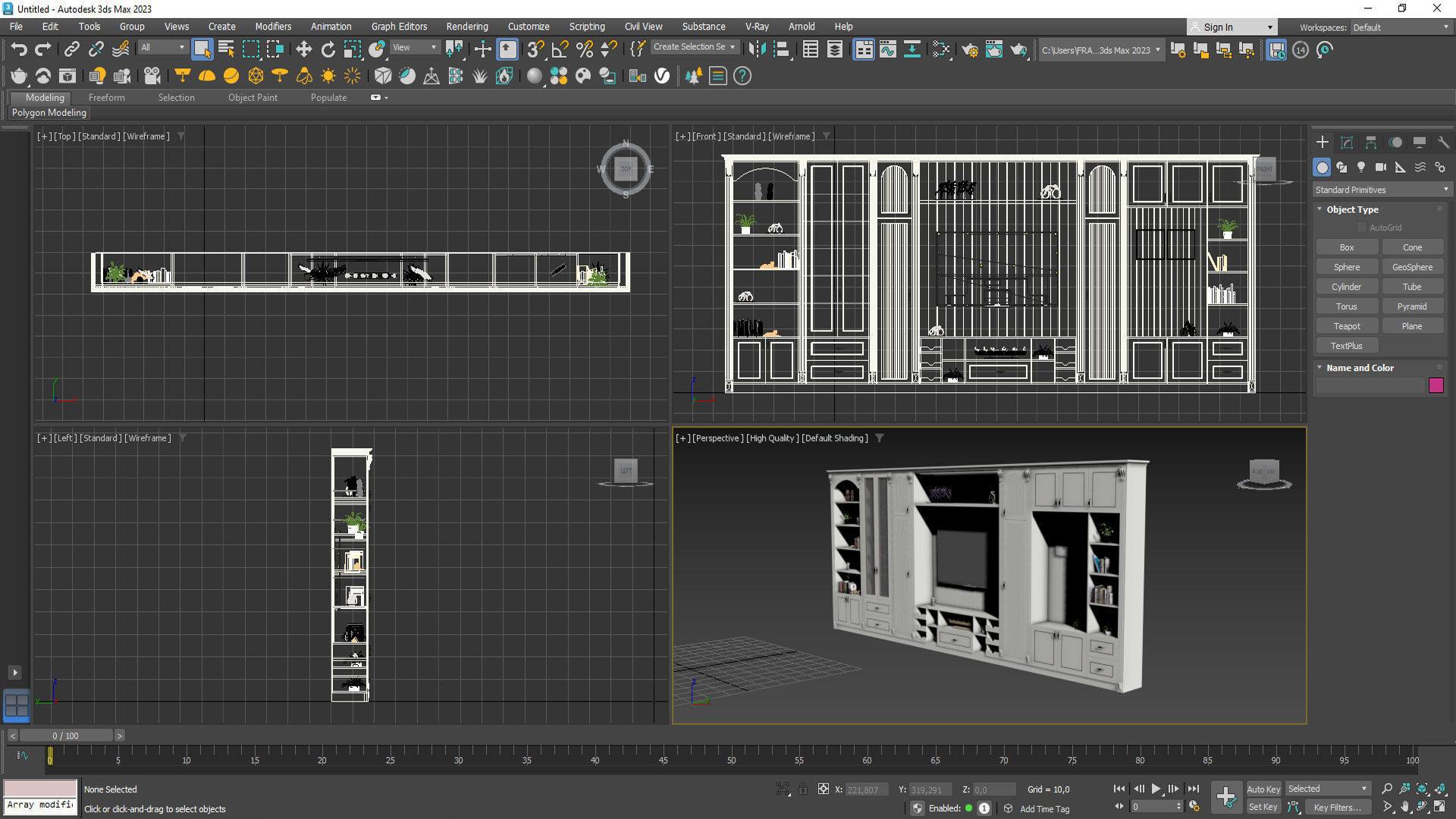Image resolution: width=1456 pixels, height=819 pixels.
Task: Click the Redo arrow icon
Action: click(43, 50)
